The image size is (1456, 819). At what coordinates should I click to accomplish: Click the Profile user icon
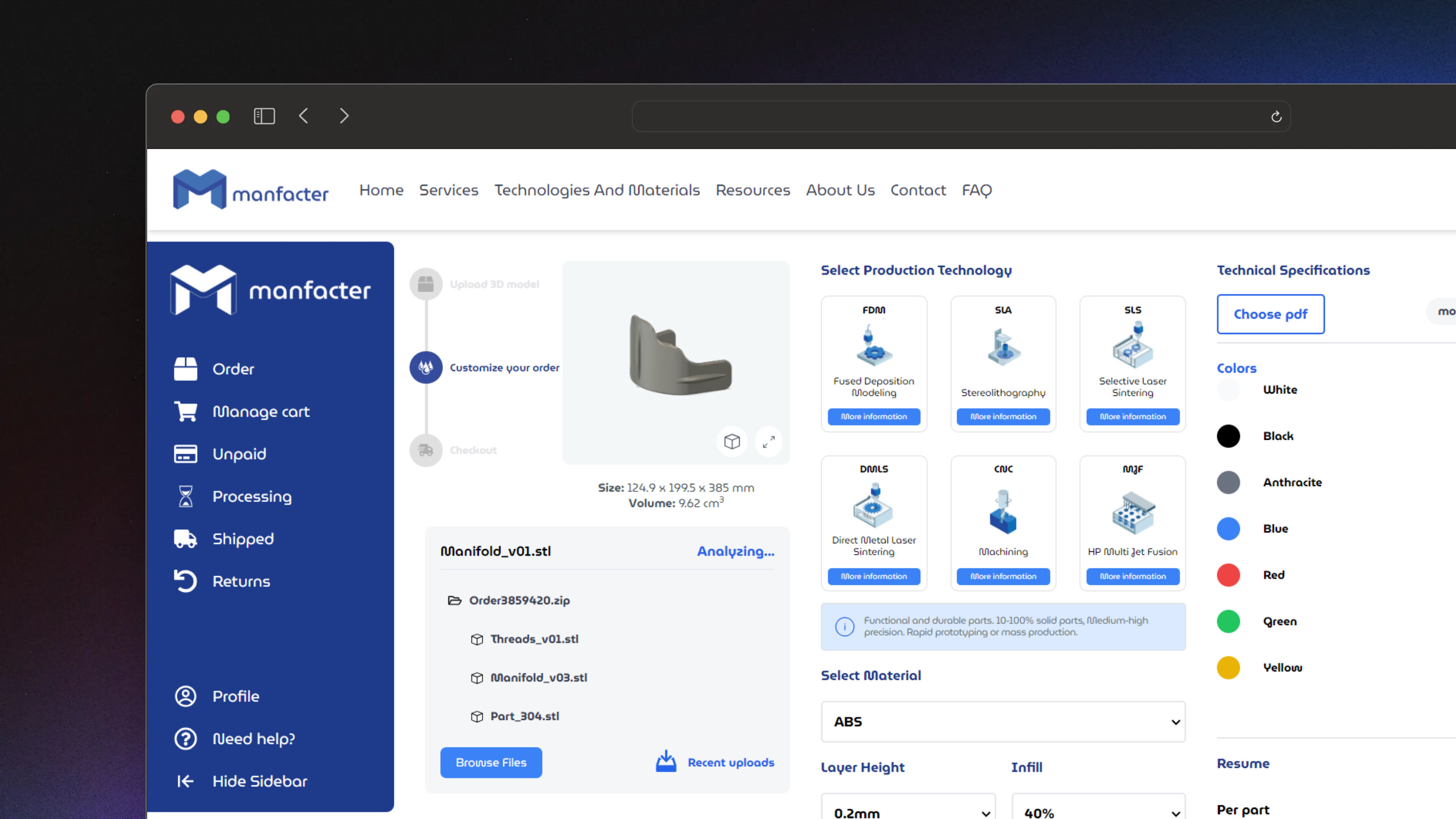coord(185,697)
